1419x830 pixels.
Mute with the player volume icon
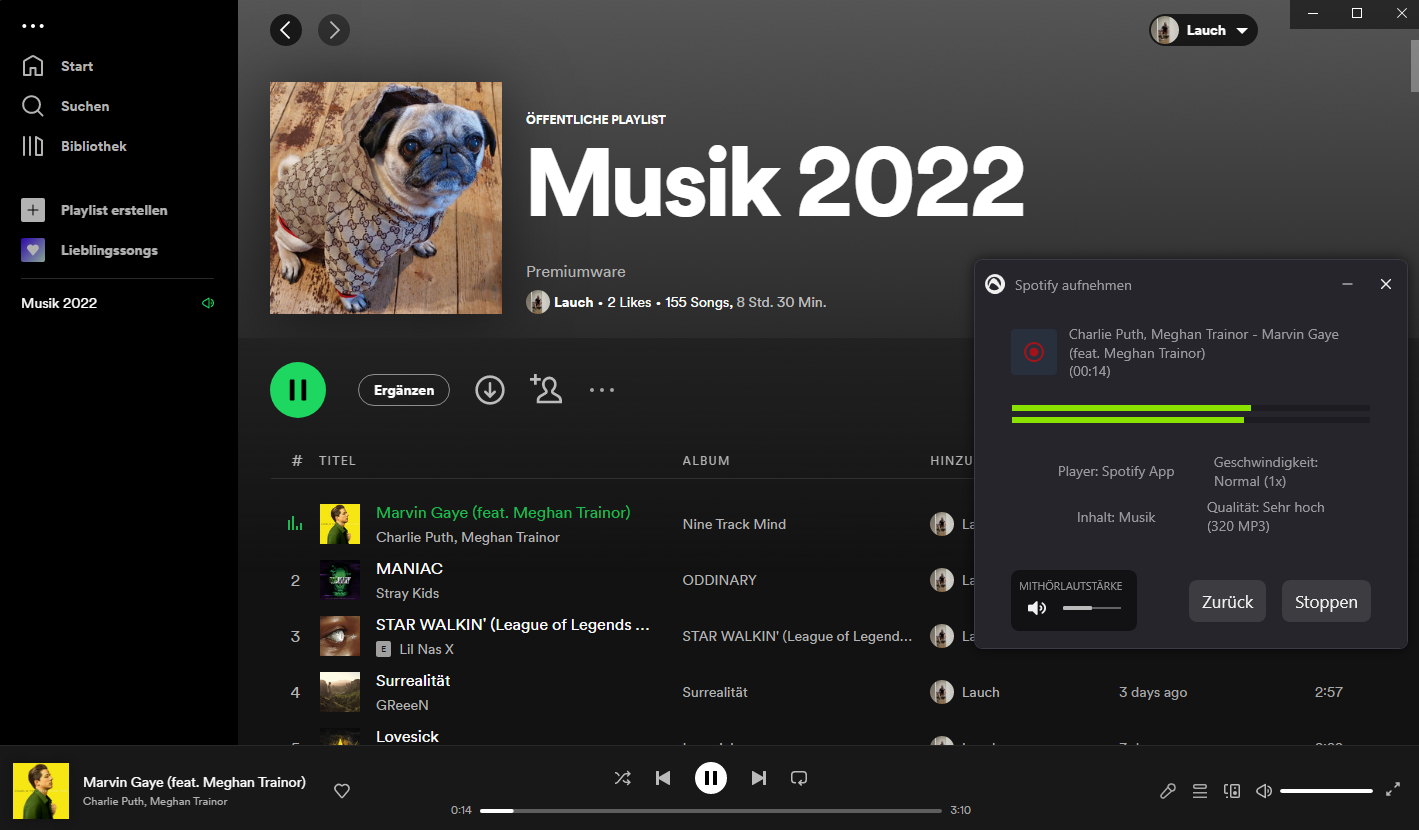(1264, 791)
